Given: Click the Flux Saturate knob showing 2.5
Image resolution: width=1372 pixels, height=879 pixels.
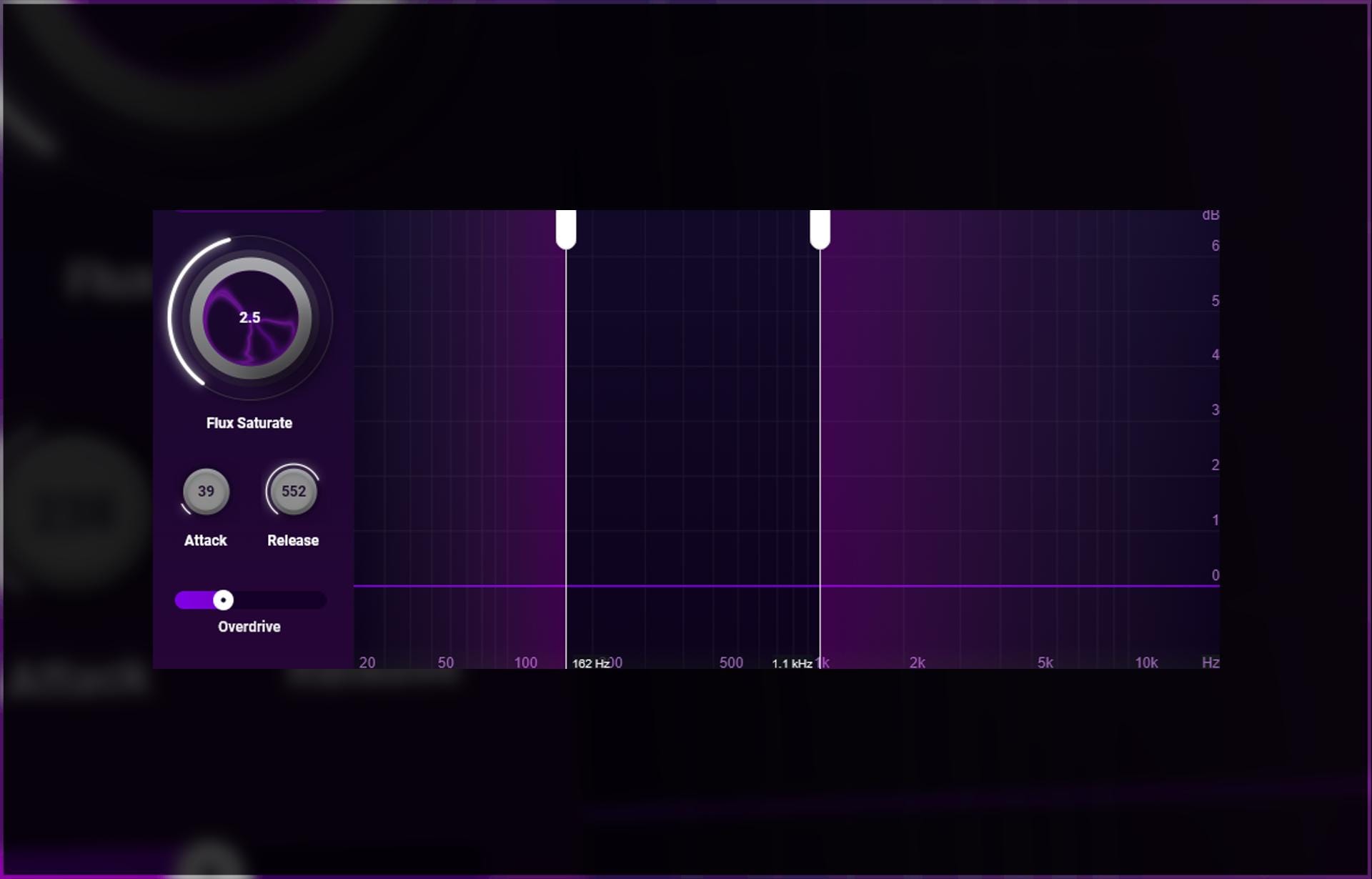Looking at the screenshot, I should coord(250,318).
